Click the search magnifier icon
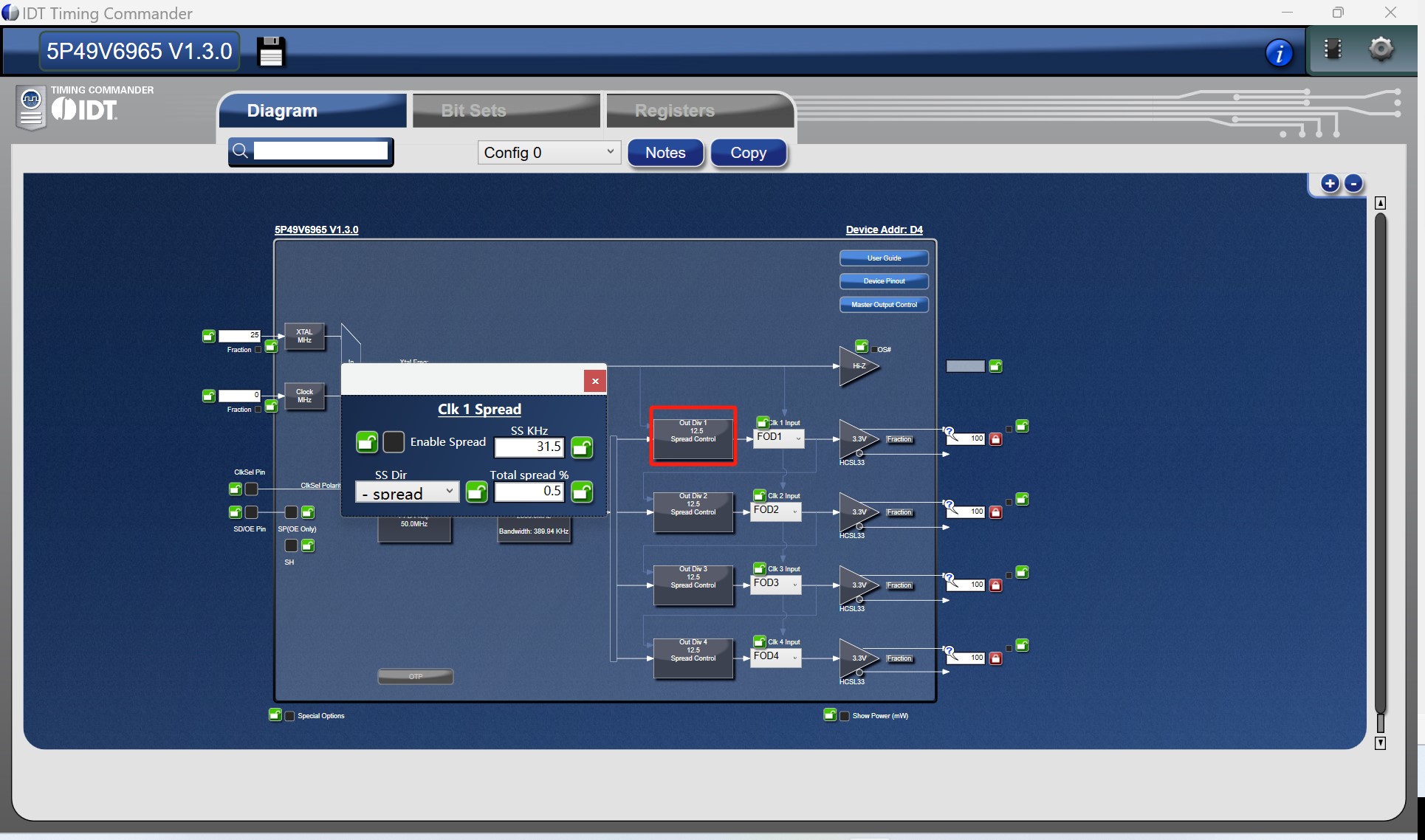1425x840 pixels. click(x=240, y=151)
